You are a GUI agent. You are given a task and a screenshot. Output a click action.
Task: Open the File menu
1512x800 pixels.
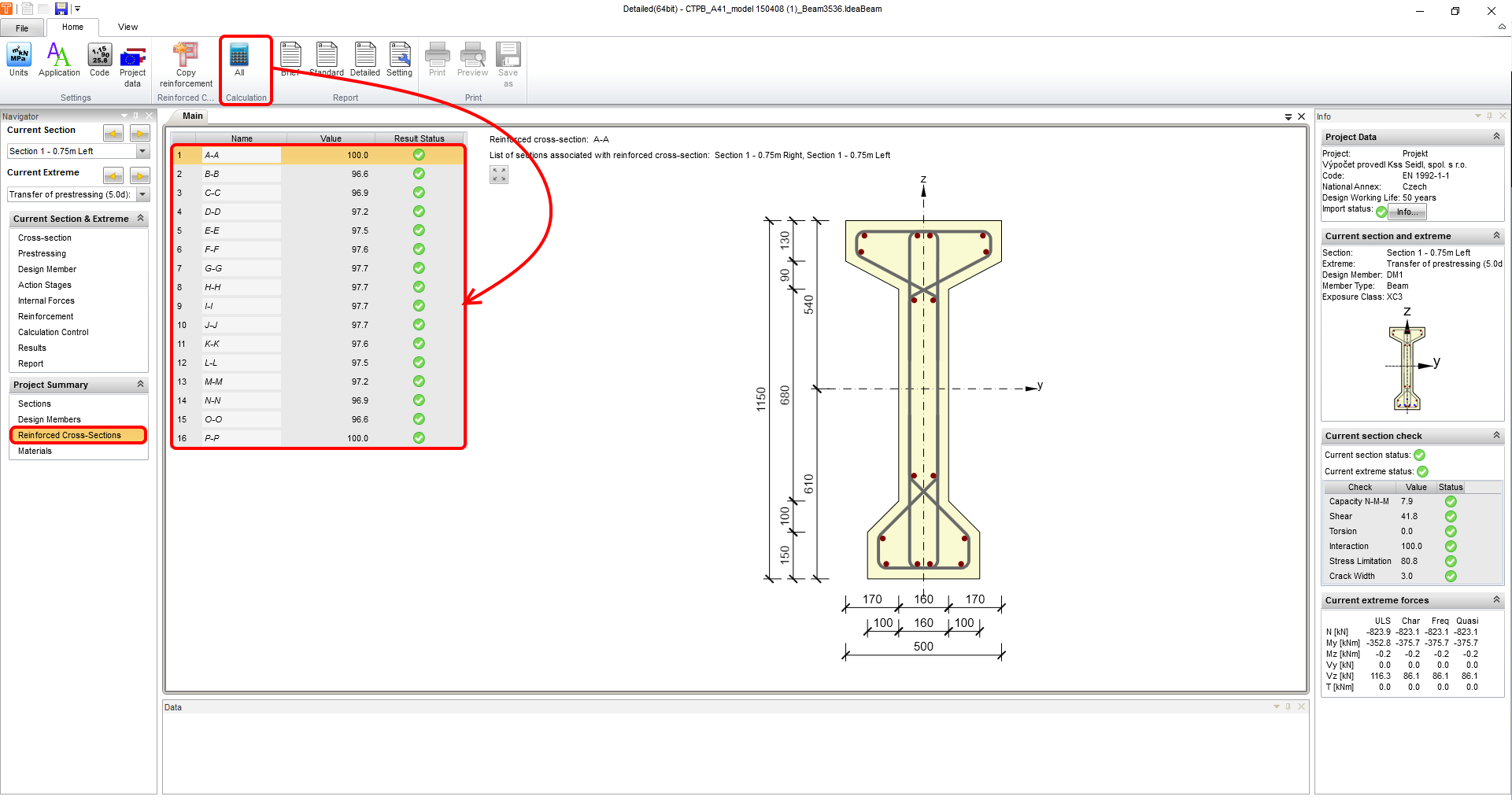pos(22,27)
